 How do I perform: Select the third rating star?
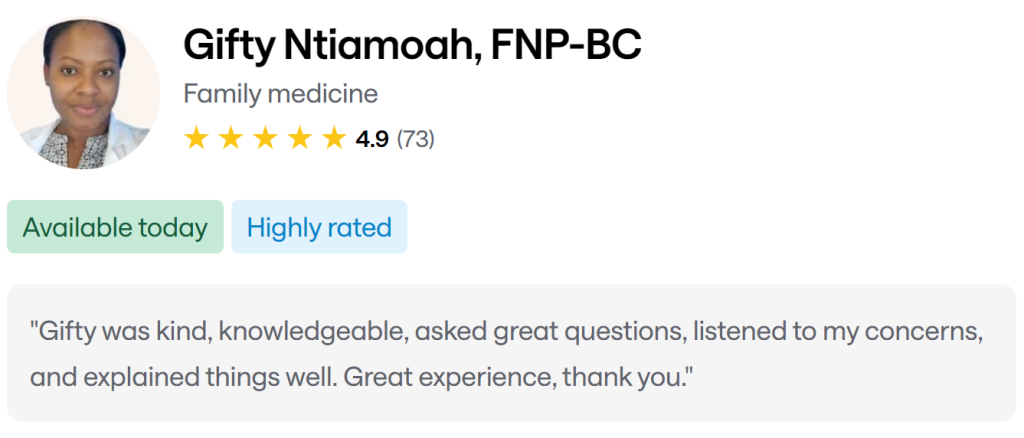[265, 138]
